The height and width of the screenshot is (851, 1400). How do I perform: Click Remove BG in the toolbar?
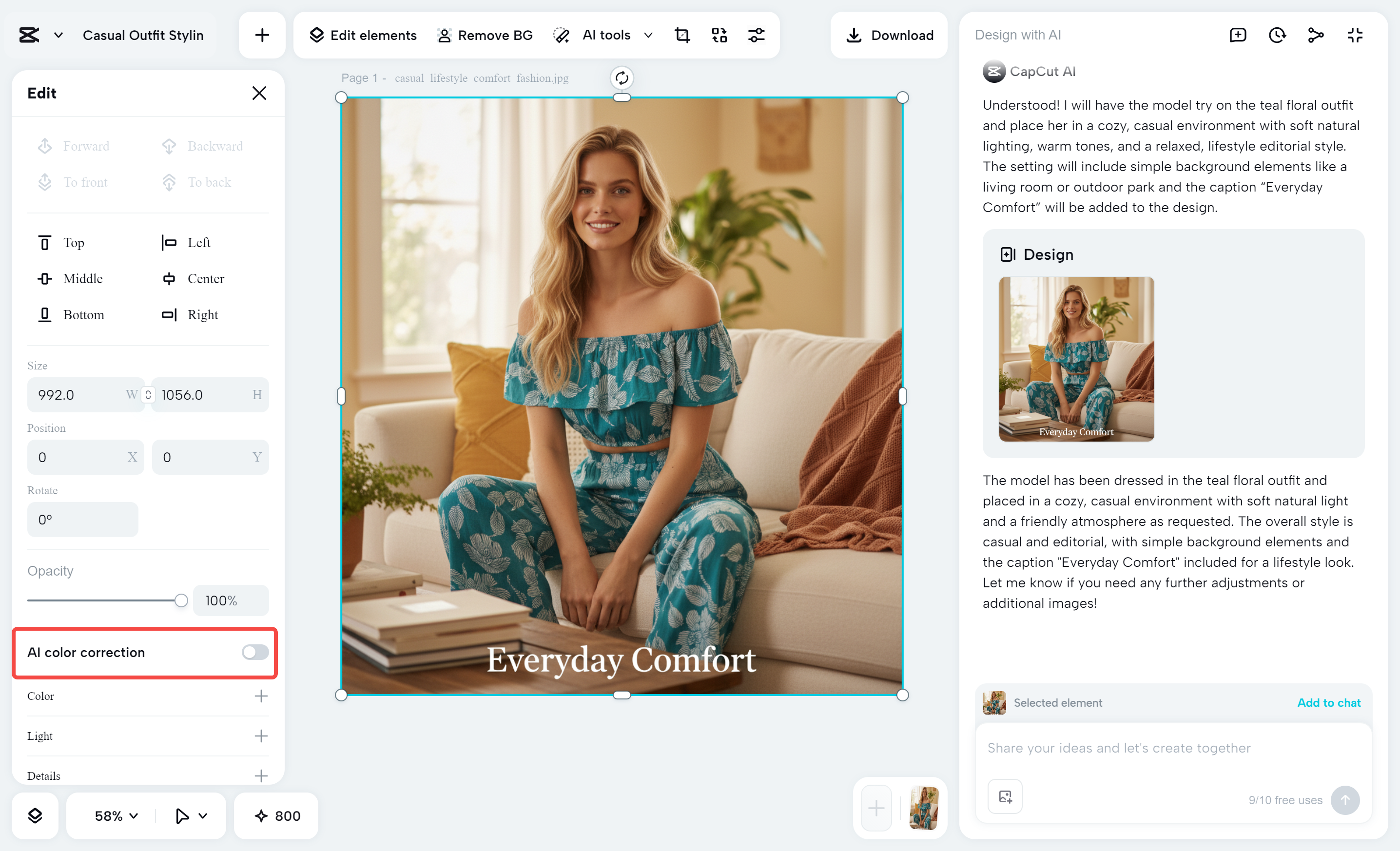(485, 35)
